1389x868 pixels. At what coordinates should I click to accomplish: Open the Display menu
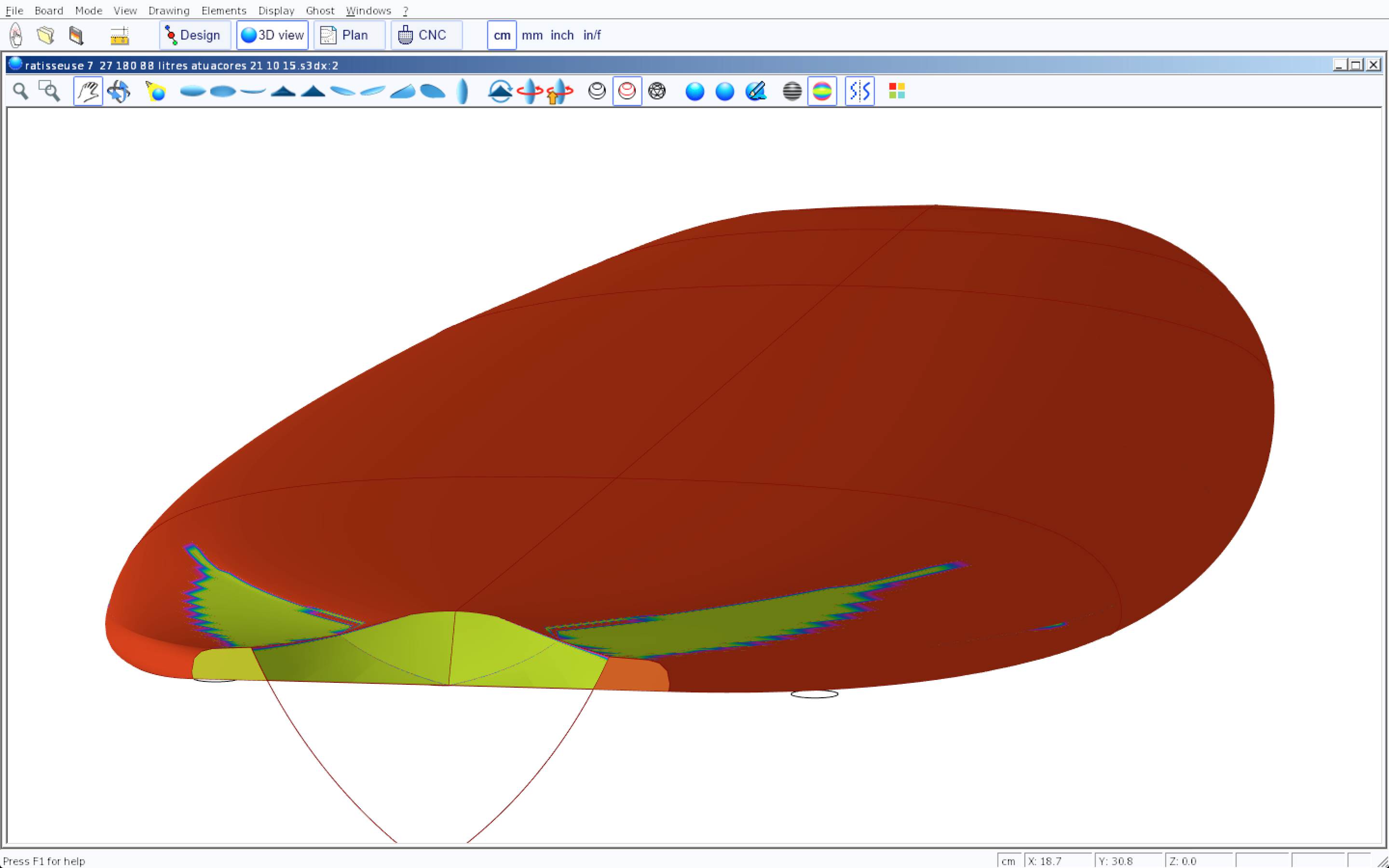276,10
